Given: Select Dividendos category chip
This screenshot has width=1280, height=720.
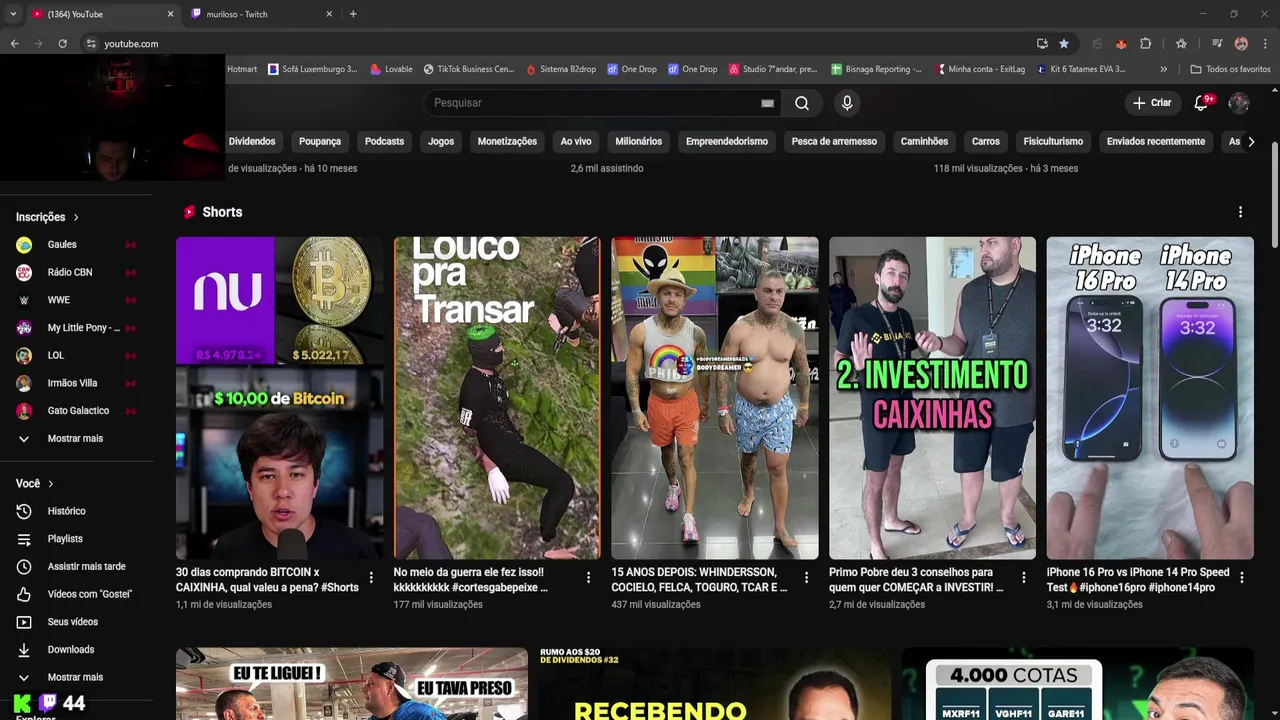Looking at the screenshot, I should point(252,142).
